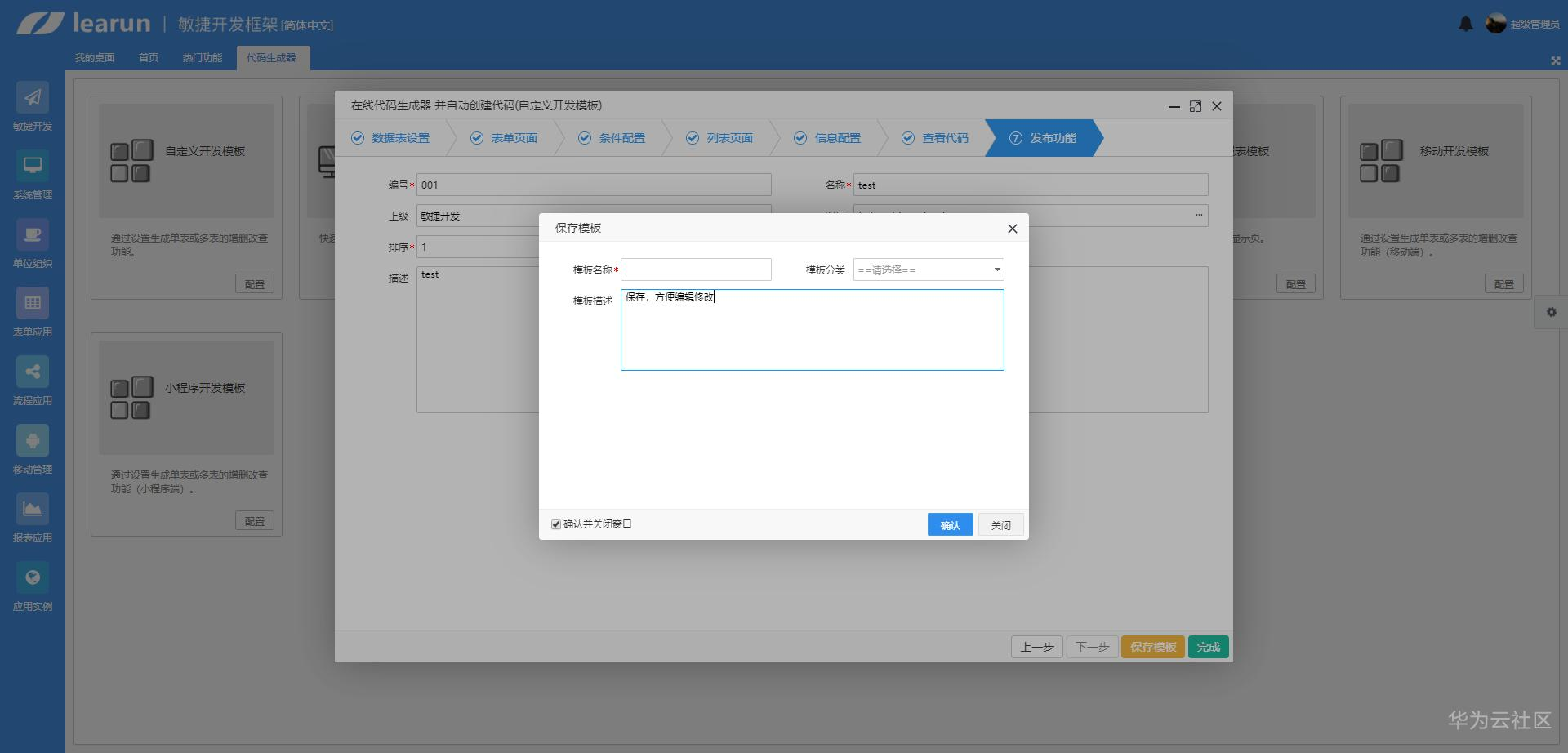Open the 移动管理 android icon
The width and height of the screenshot is (1568, 753).
click(x=33, y=441)
